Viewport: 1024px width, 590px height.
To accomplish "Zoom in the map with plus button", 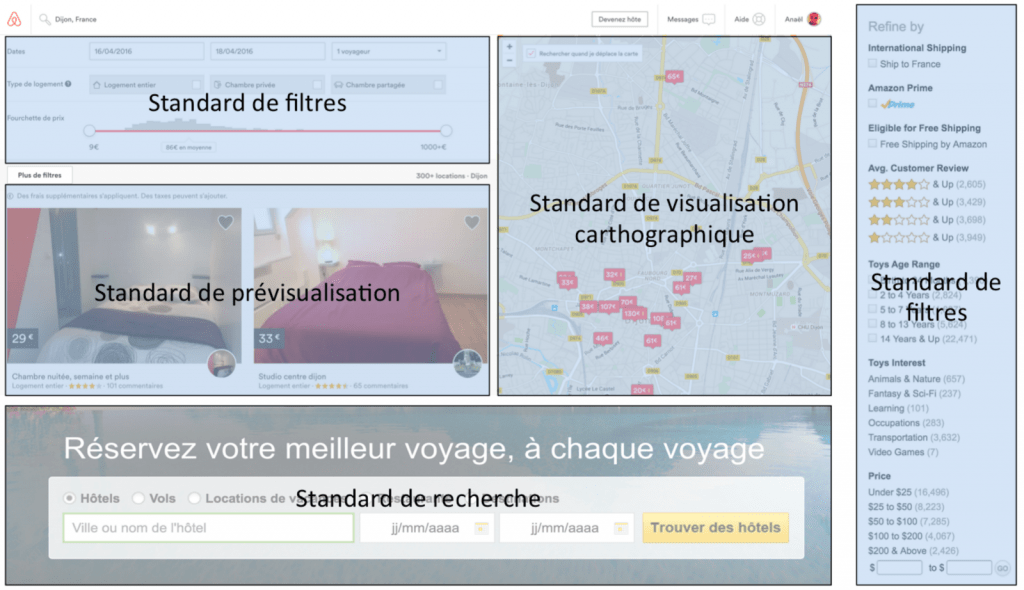I will [x=509, y=47].
